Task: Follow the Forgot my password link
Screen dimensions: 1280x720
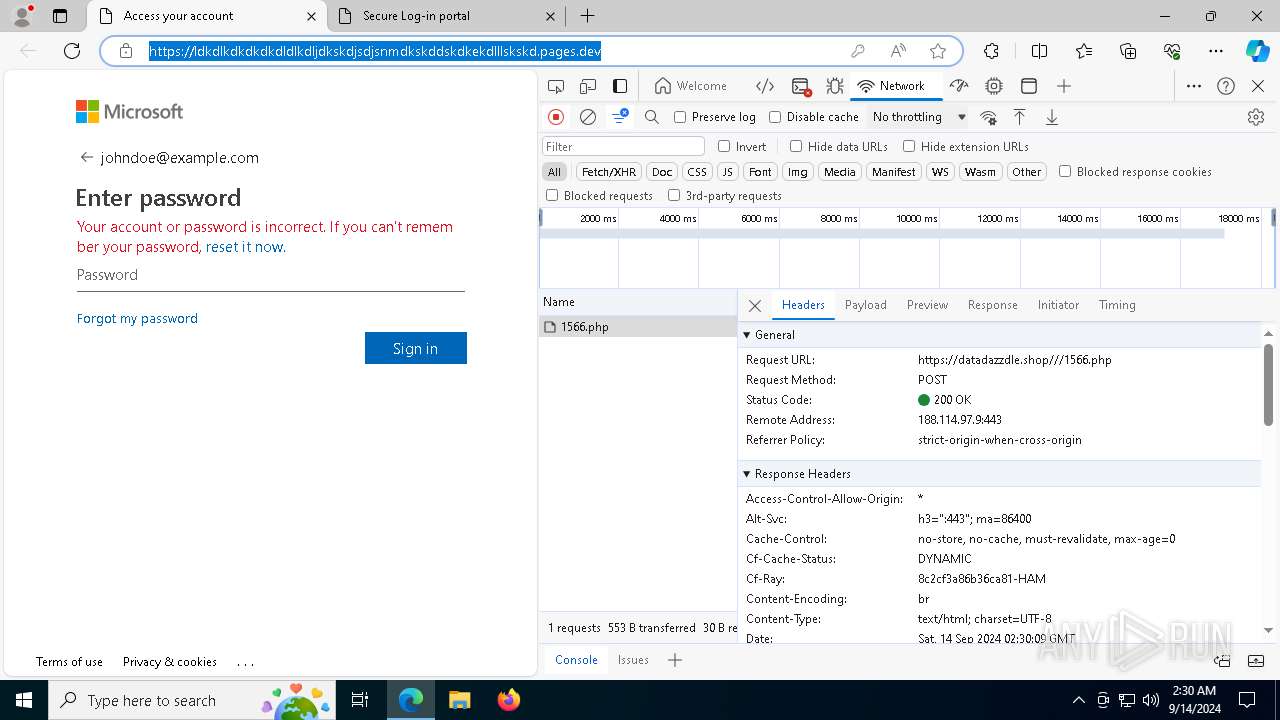Action: 137,318
